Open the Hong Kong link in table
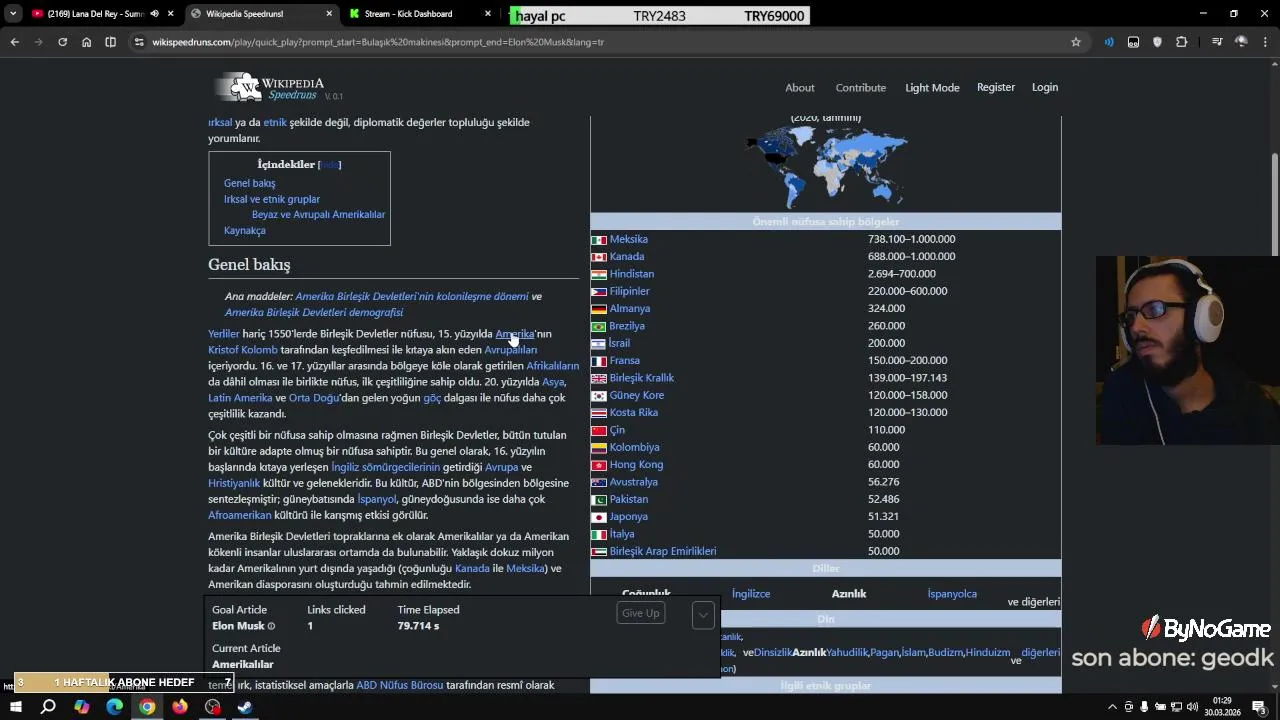Image resolution: width=1280 pixels, height=720 pixels. pos(636,465)
